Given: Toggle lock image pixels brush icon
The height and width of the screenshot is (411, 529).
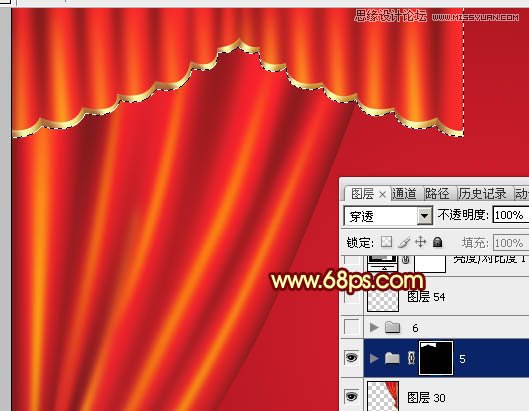Looking at the screenshot, I should [x=404, y=242].
